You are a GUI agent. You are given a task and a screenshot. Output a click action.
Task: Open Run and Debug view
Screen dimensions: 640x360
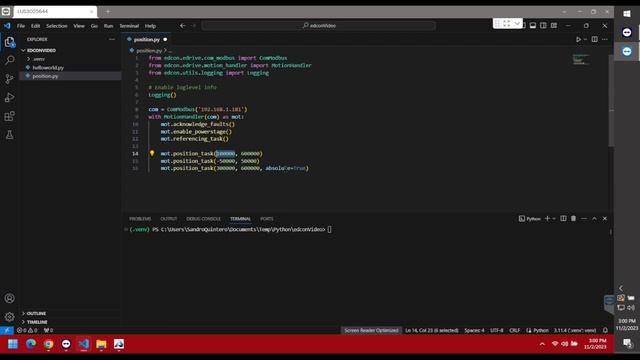coord(9,98)
